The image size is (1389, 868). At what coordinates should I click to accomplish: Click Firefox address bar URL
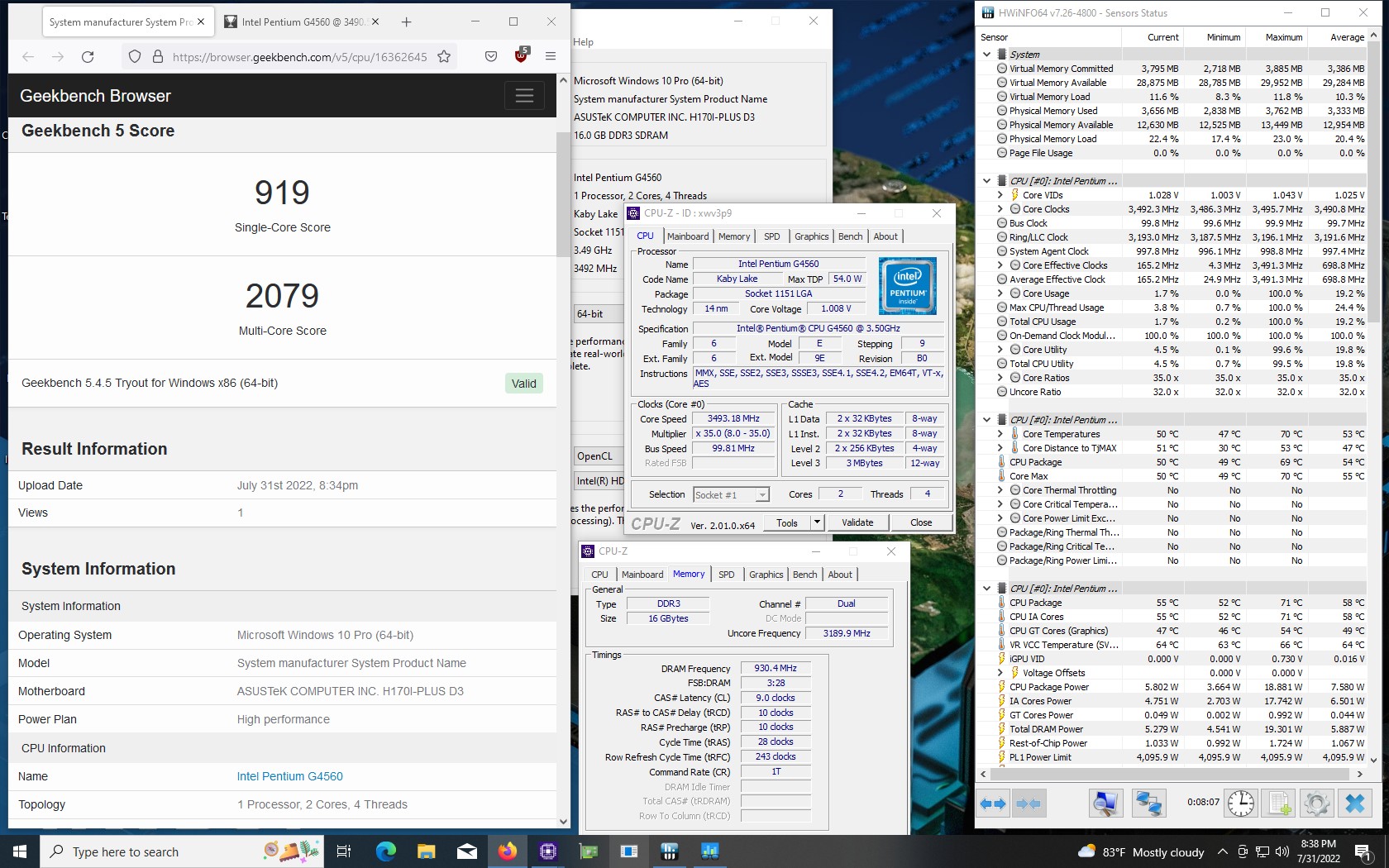[299, 56]
